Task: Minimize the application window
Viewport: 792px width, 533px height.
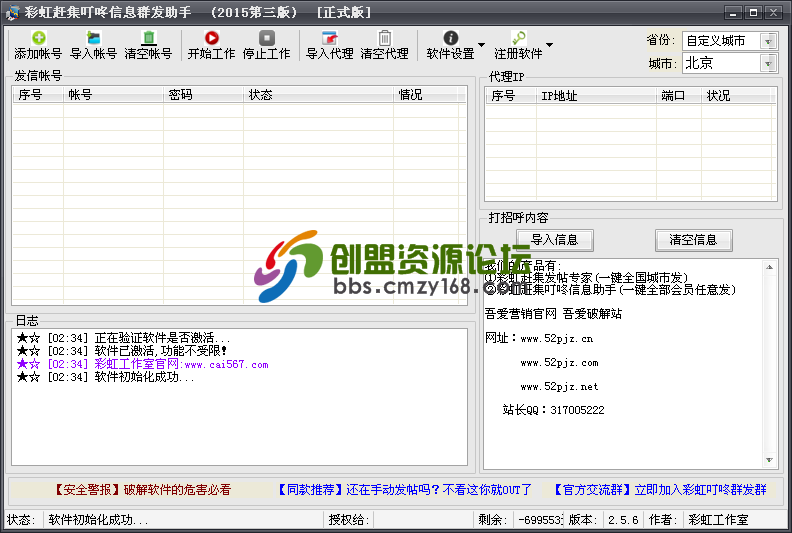Action: click(x=733, y=13)
